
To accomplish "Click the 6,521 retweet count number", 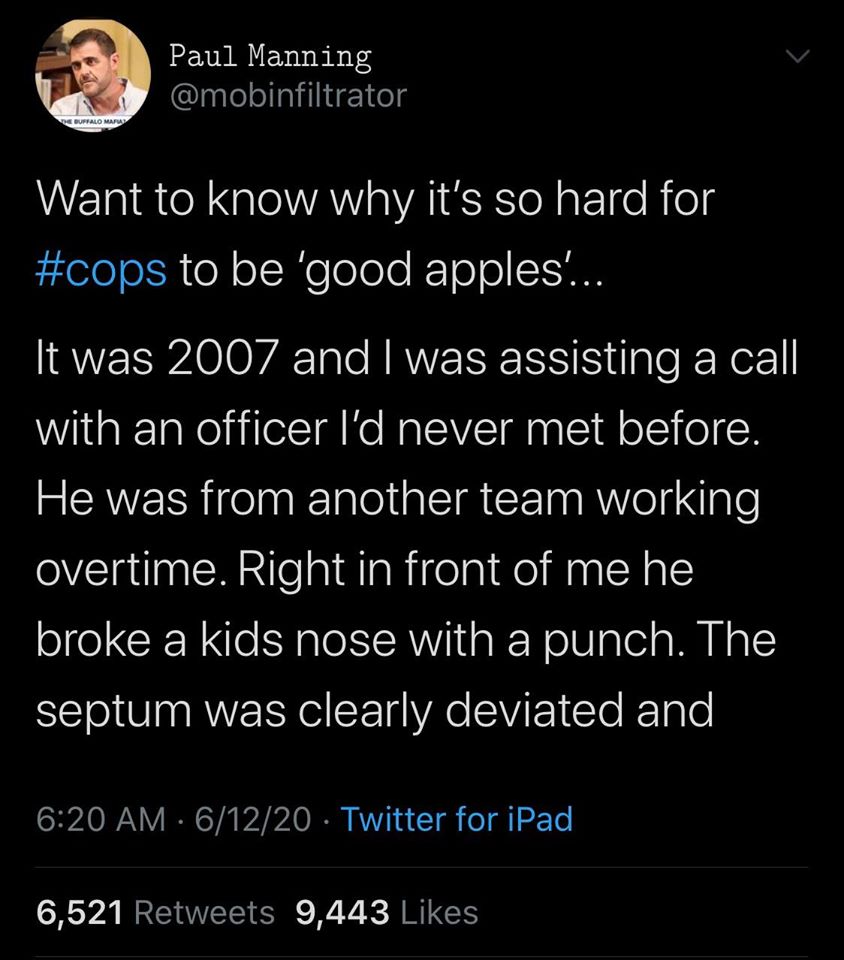I will [x=78, y=912].
